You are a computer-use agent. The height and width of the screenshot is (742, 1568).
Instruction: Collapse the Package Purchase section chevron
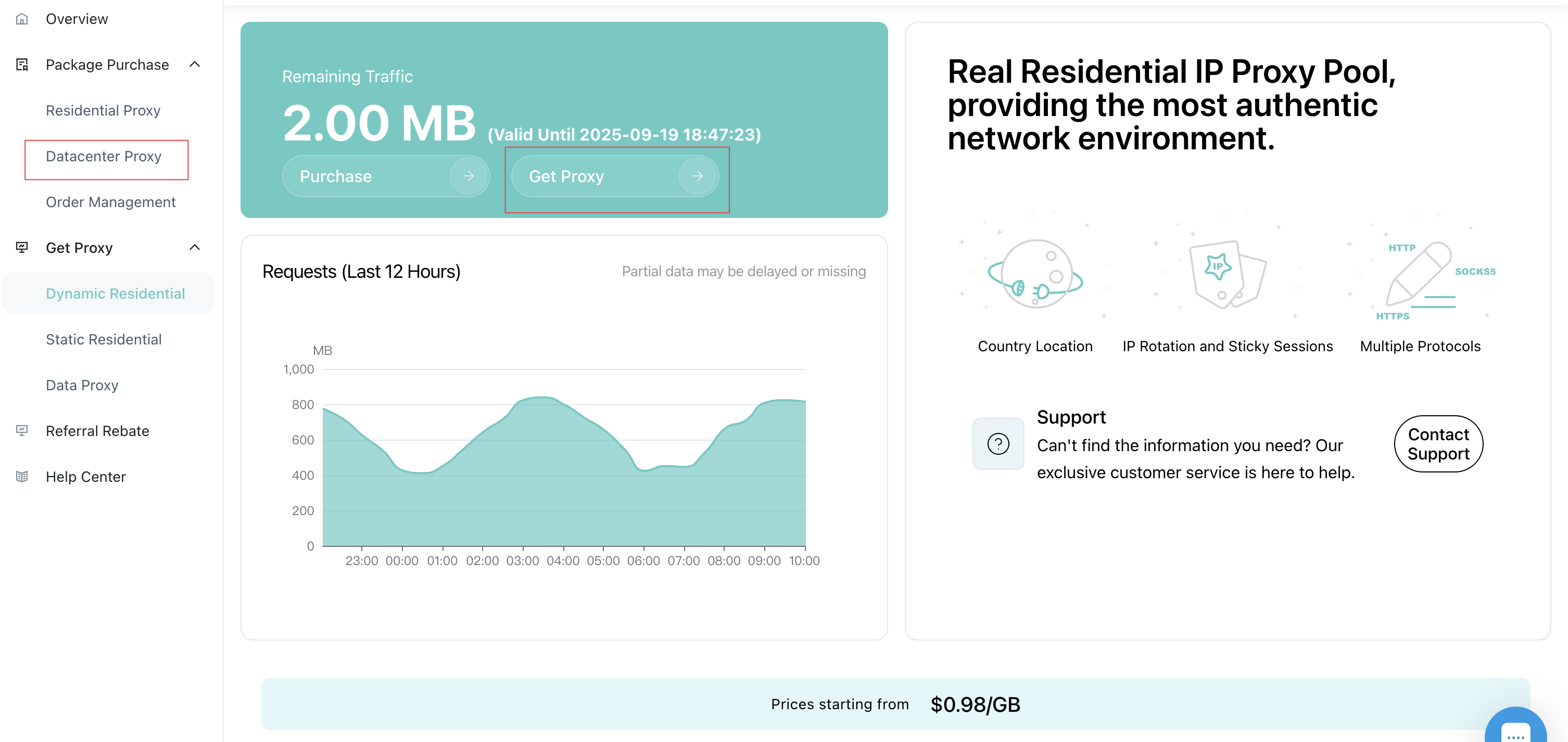(195, 65)
